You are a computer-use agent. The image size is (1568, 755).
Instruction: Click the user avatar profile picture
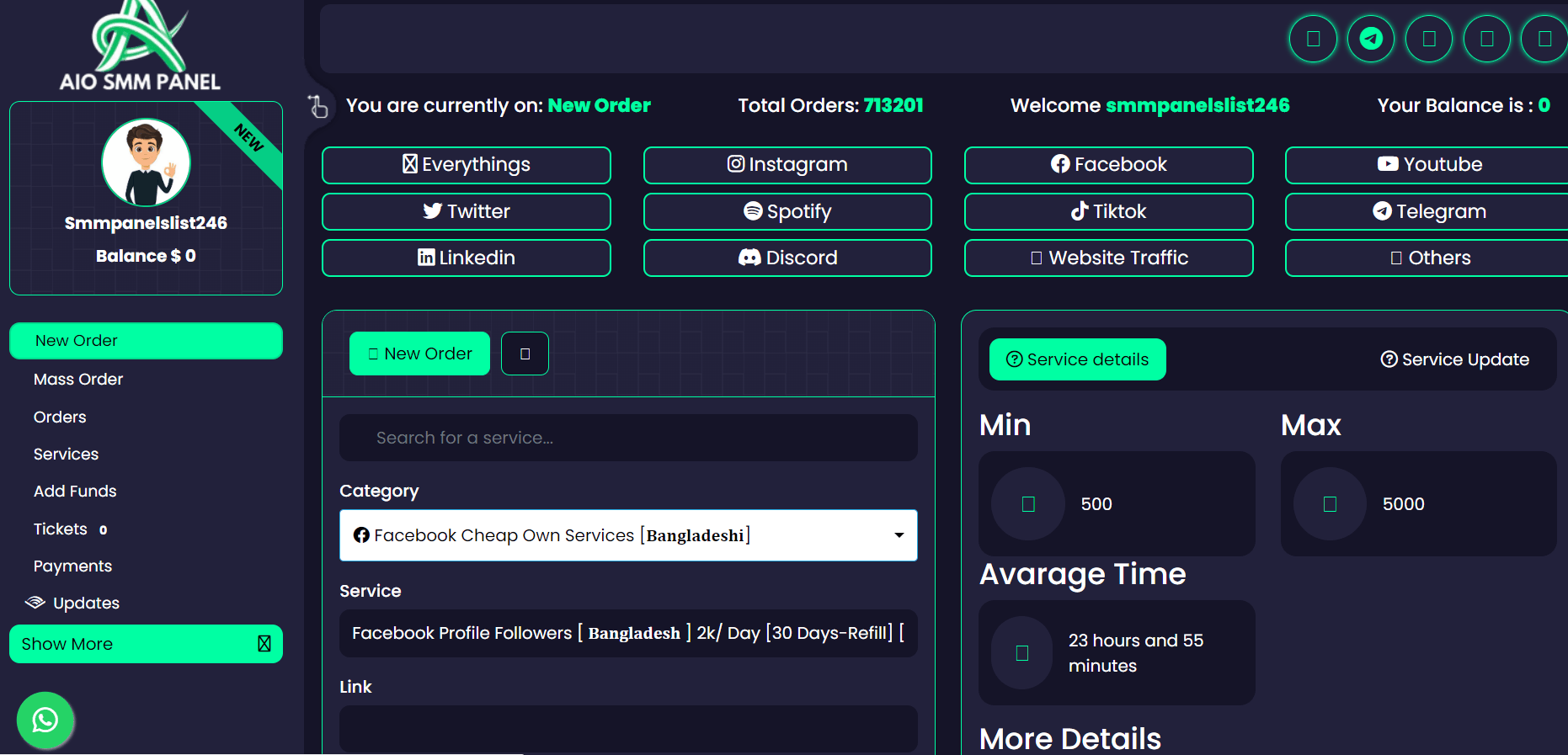point(146,162)
